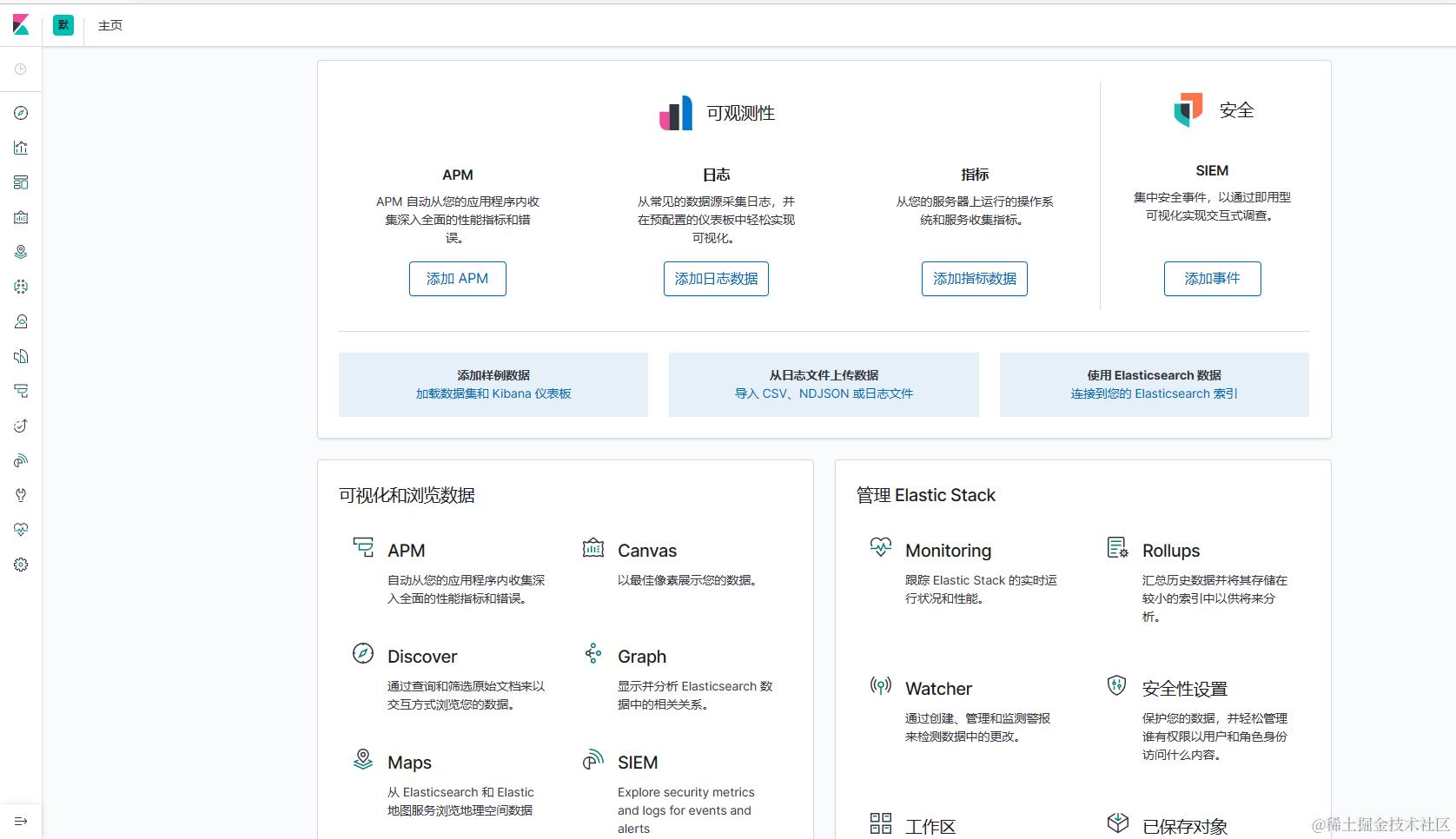Open Machine Learning from the sidebar icon
Screen dimensions: 1456x839
21,287
